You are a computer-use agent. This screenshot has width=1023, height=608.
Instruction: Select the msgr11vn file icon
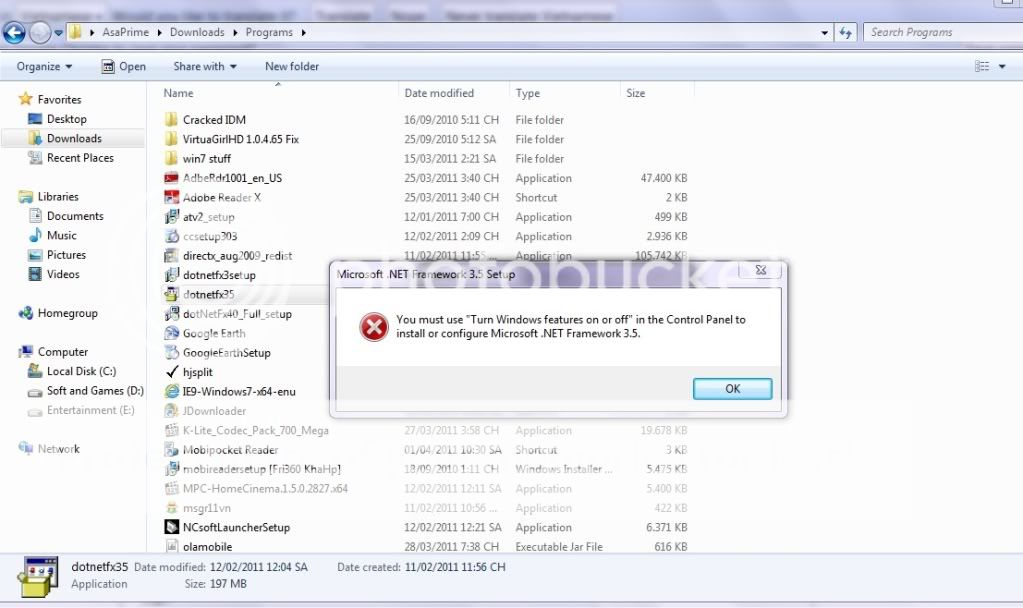point(171,508)
